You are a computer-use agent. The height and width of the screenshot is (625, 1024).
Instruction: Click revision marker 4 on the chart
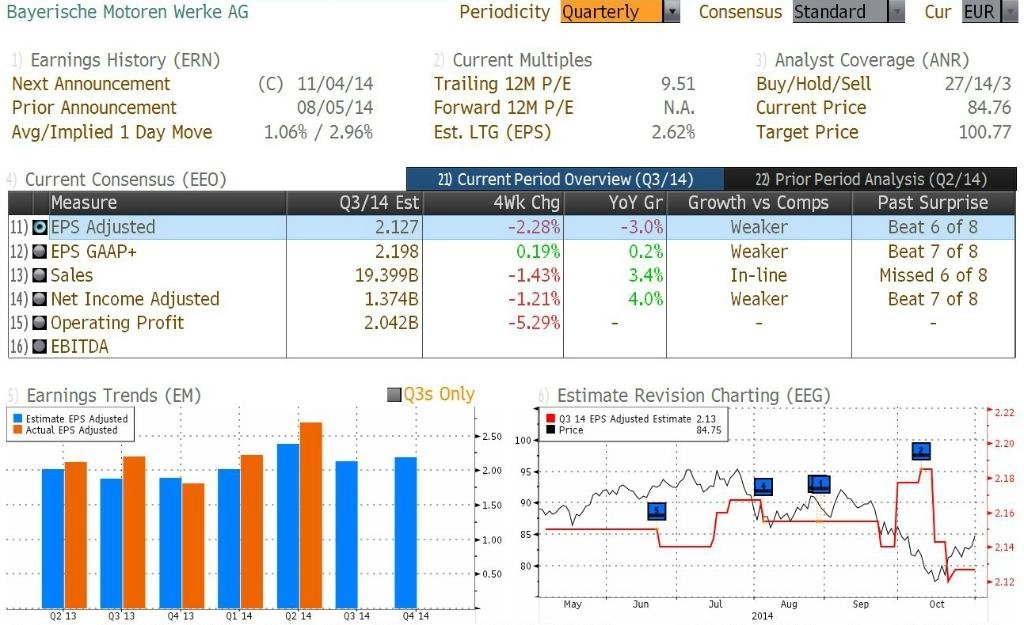coord(763,487)
